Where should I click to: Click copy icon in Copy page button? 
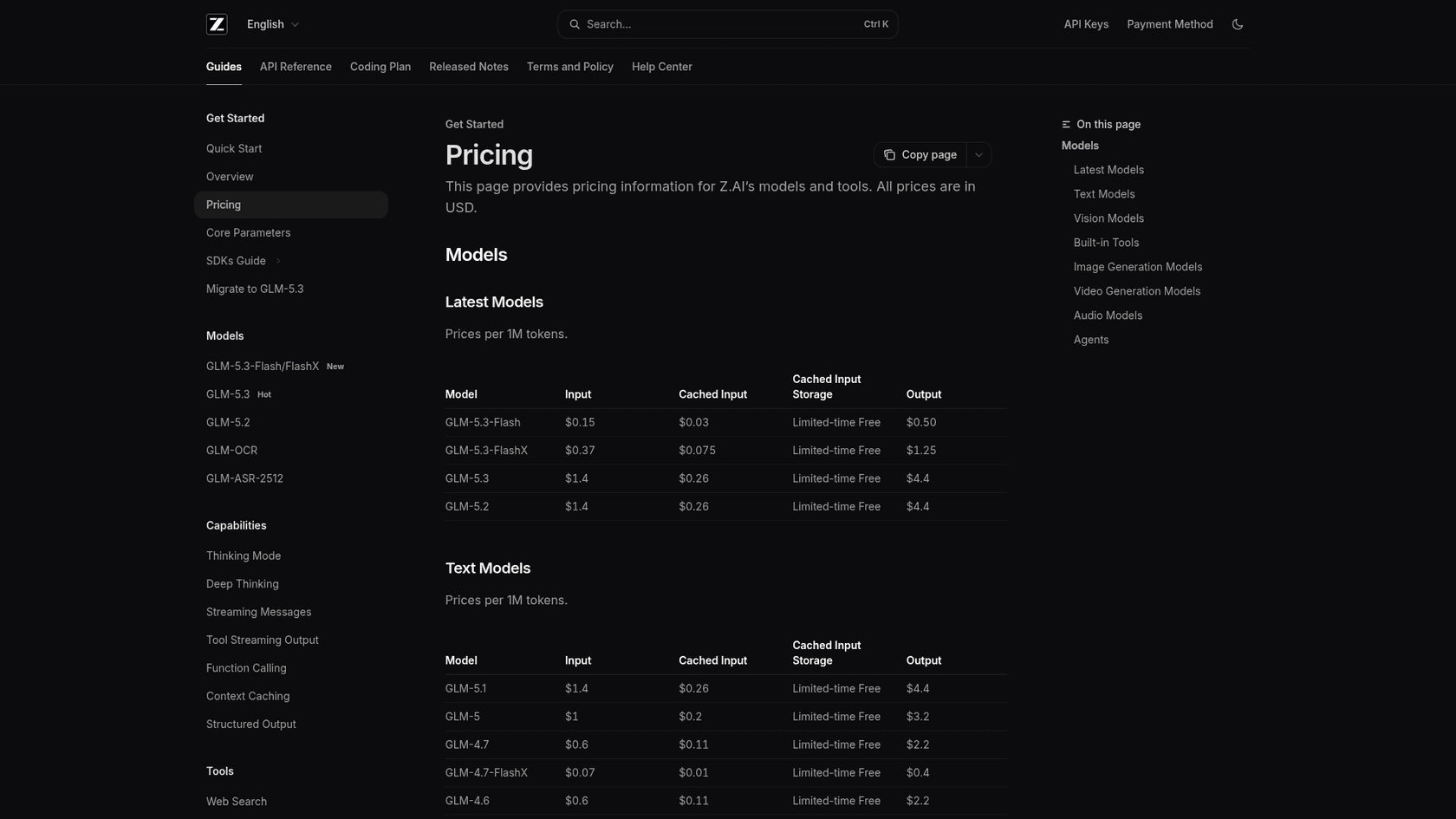tap(889, 155)
